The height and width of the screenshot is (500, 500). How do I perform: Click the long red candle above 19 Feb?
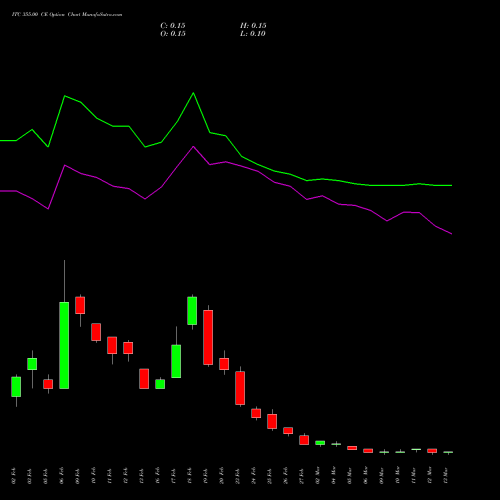coord(208,337)
